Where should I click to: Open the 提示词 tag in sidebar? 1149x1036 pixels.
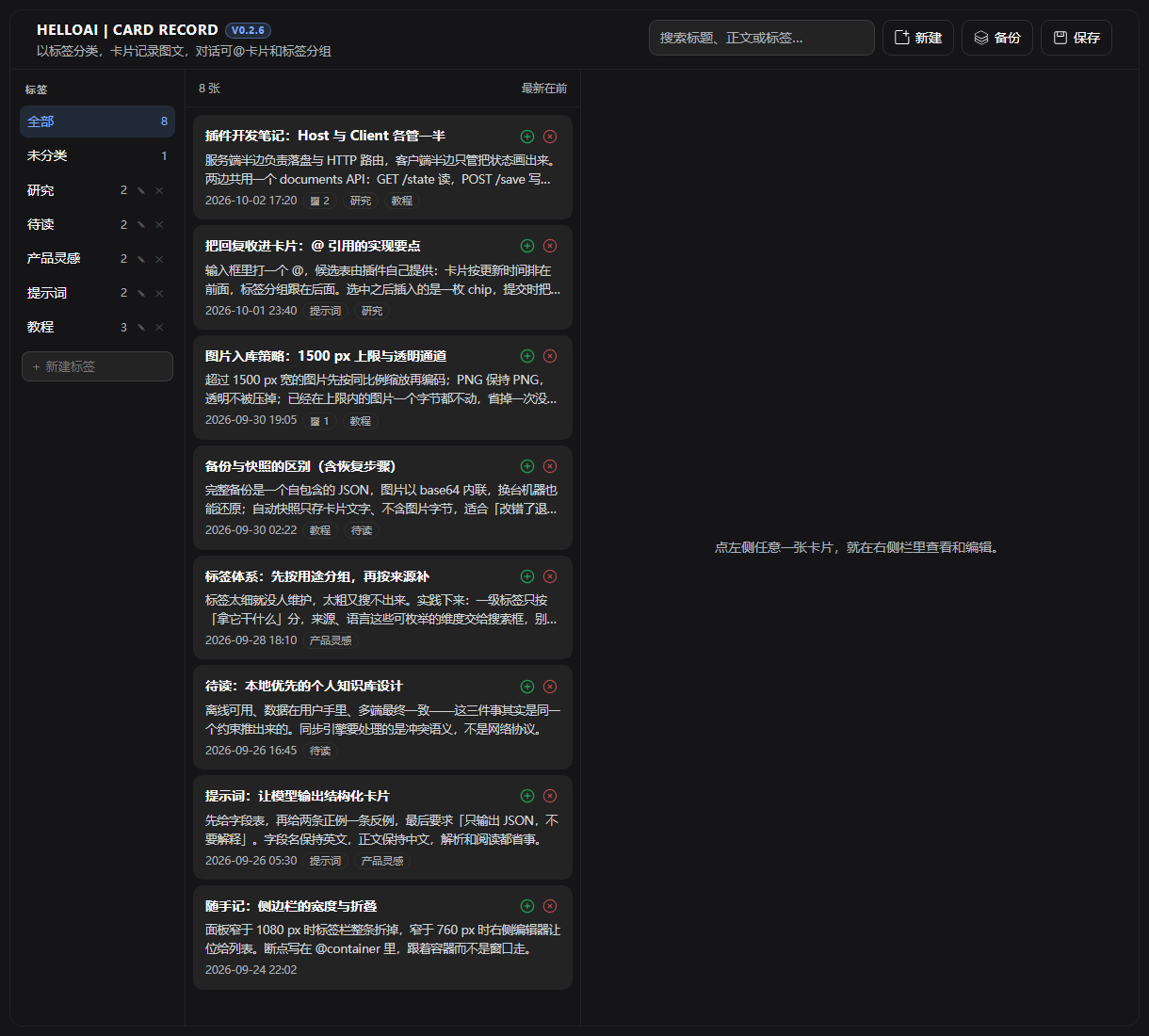(47, 293)
